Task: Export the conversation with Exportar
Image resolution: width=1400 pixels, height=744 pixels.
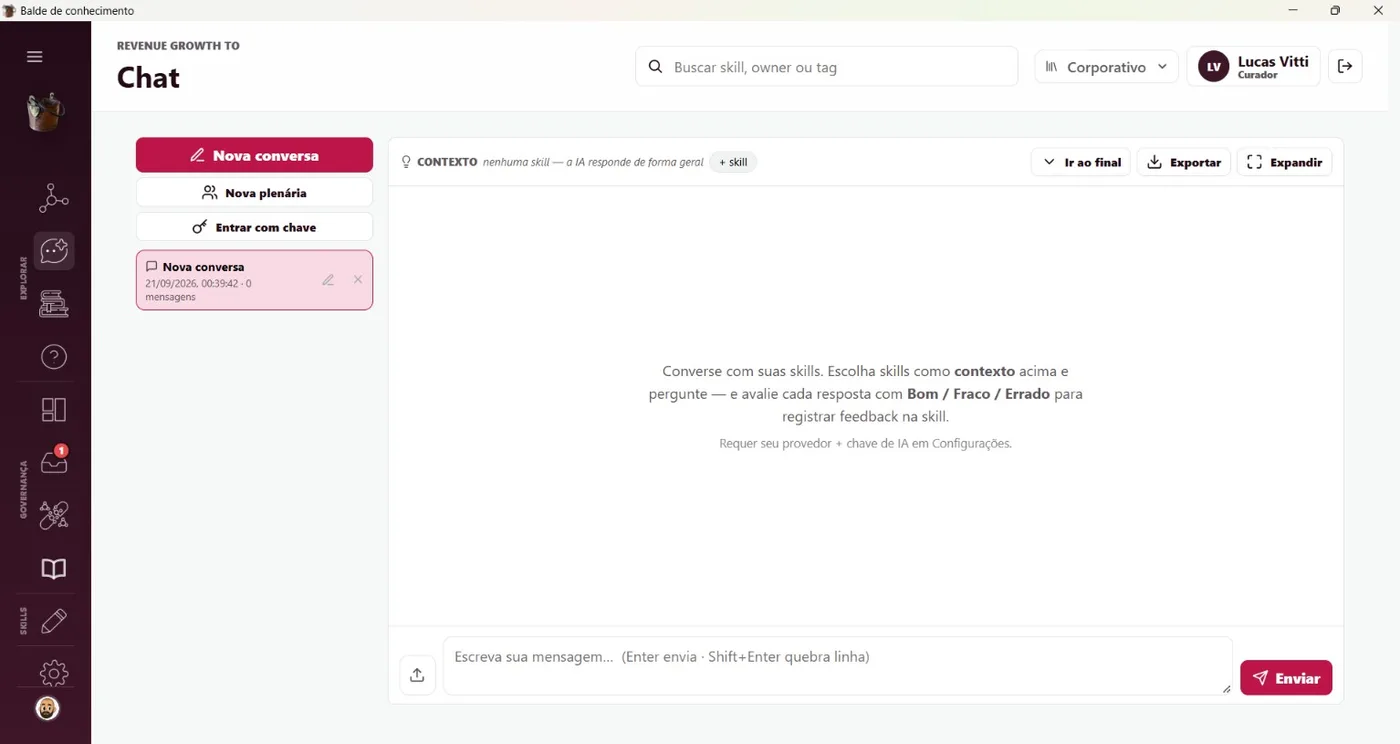Action: coord(1184,162)
